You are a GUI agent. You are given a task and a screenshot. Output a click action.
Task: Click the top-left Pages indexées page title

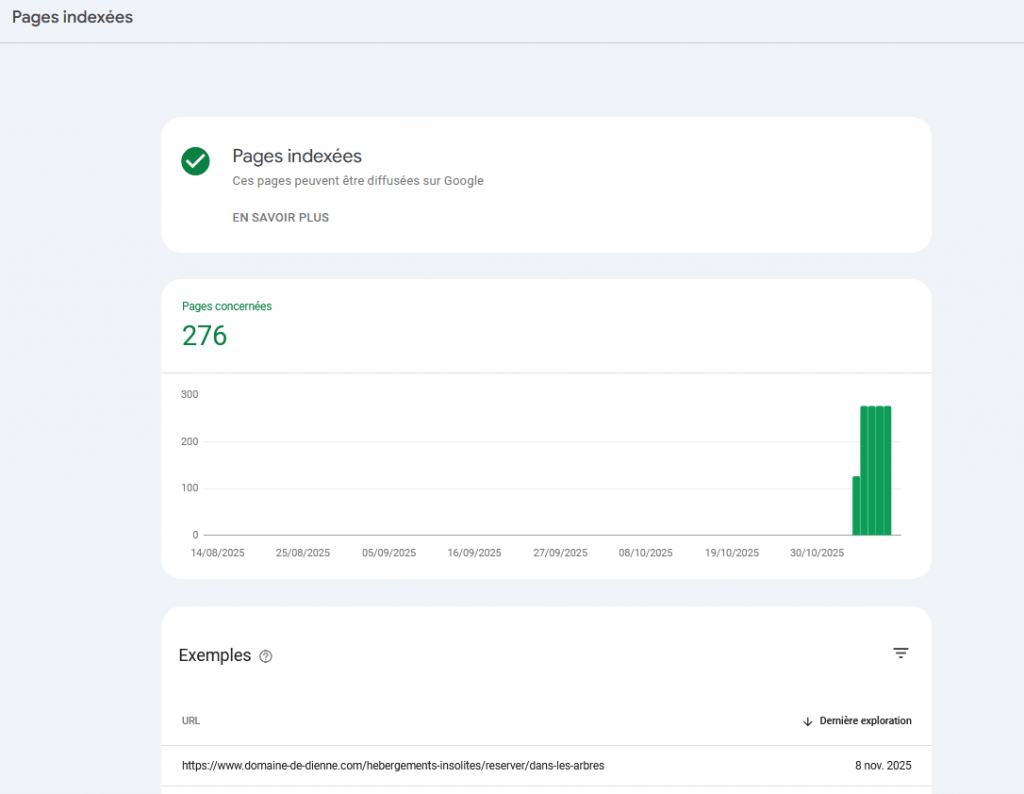pos(72,17)
